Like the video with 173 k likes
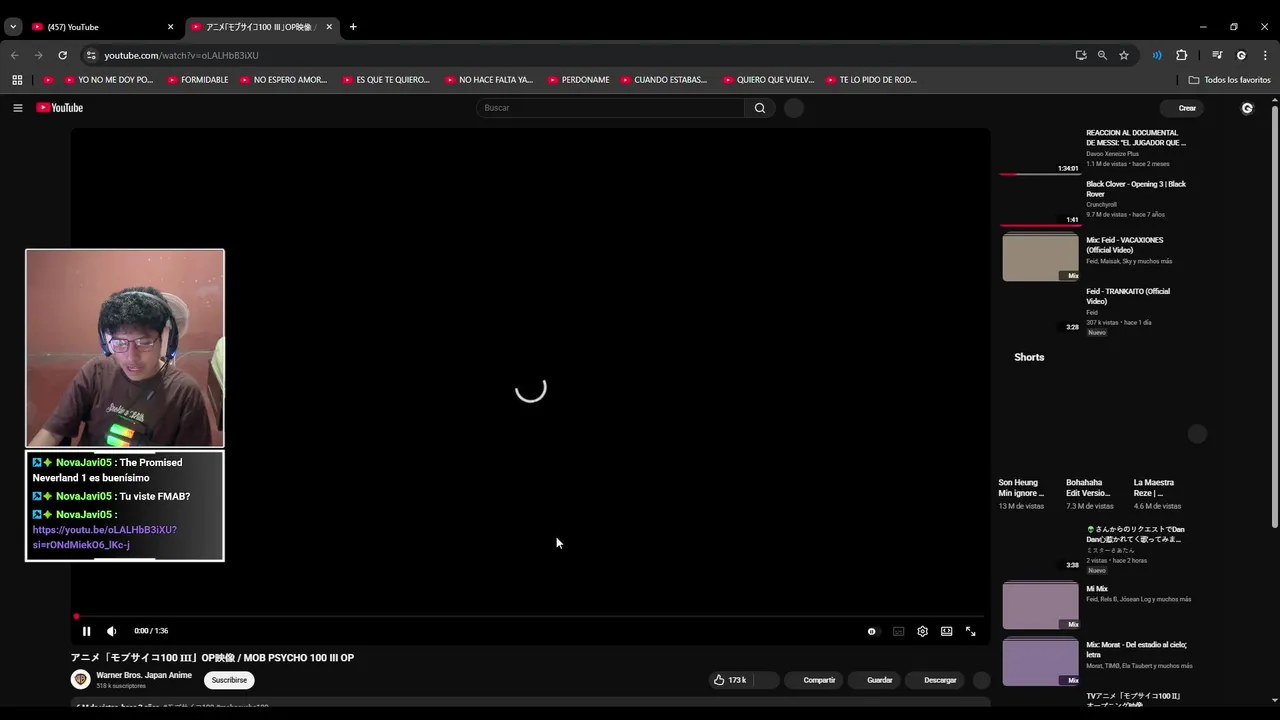 [730, 680]
